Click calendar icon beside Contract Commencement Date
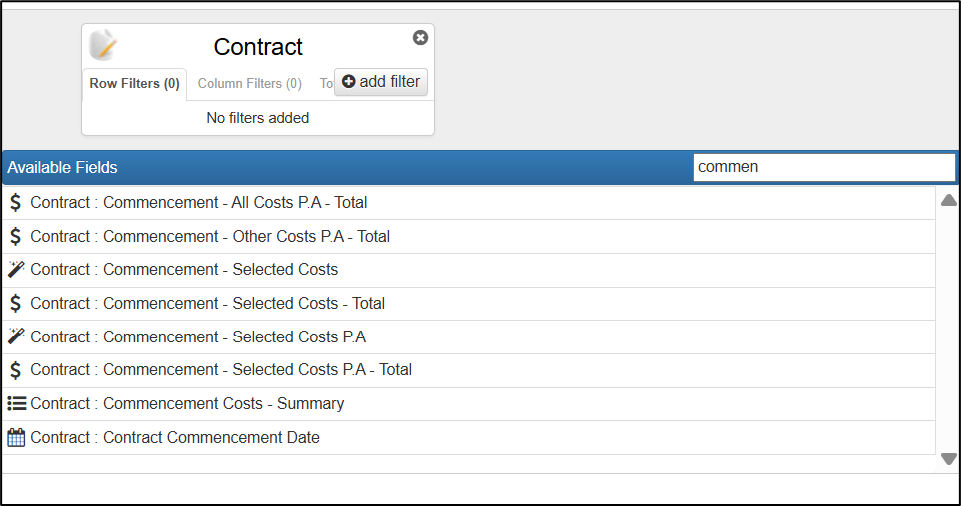The image size is (961, 506). point(16,437)
